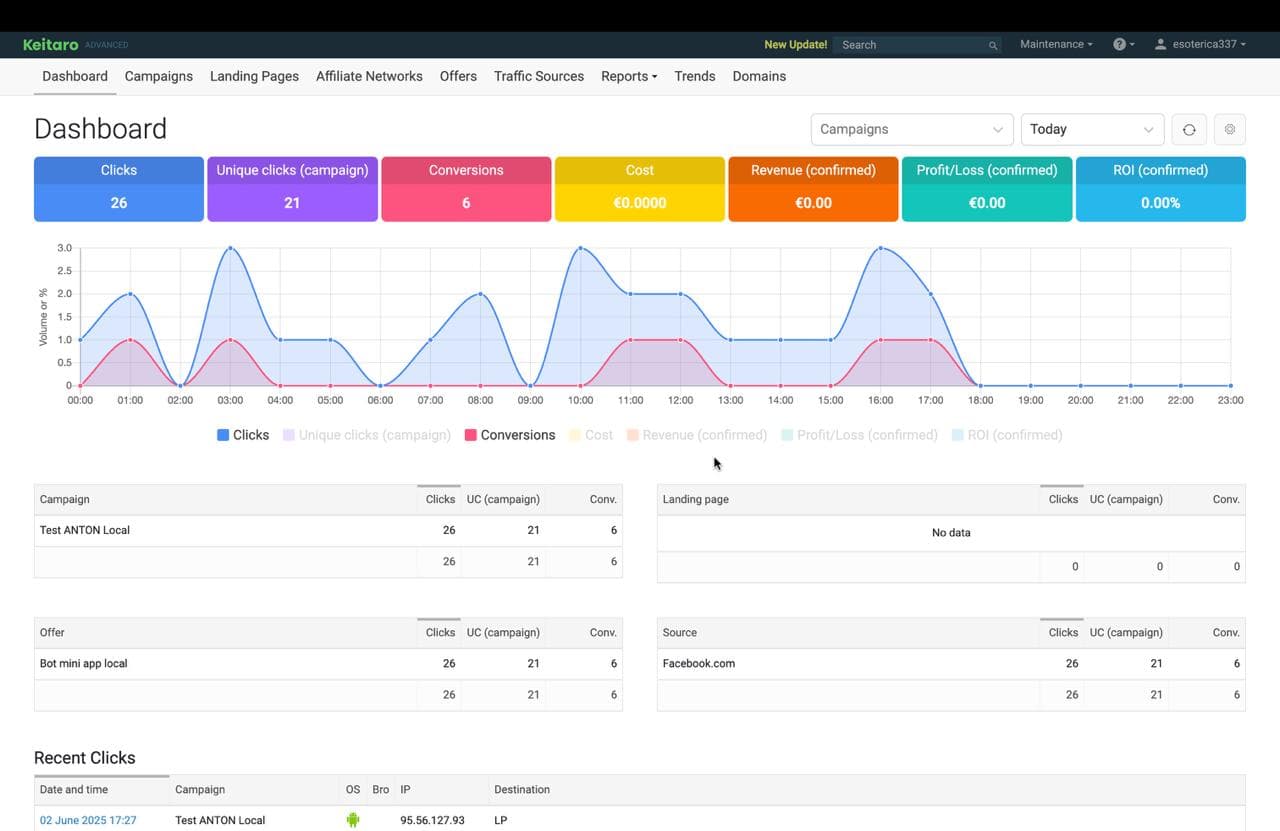Expand the Reports menu
The image size is (1280, 831).
click(629, 76)
